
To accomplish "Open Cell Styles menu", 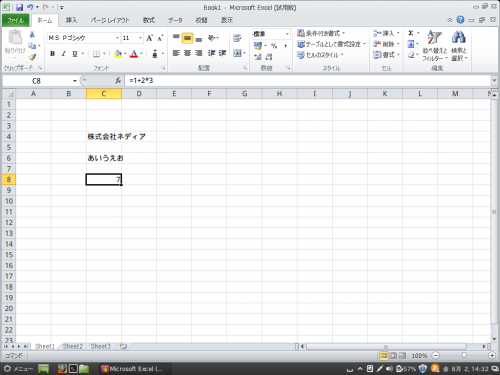I will (x=320, y=55).
